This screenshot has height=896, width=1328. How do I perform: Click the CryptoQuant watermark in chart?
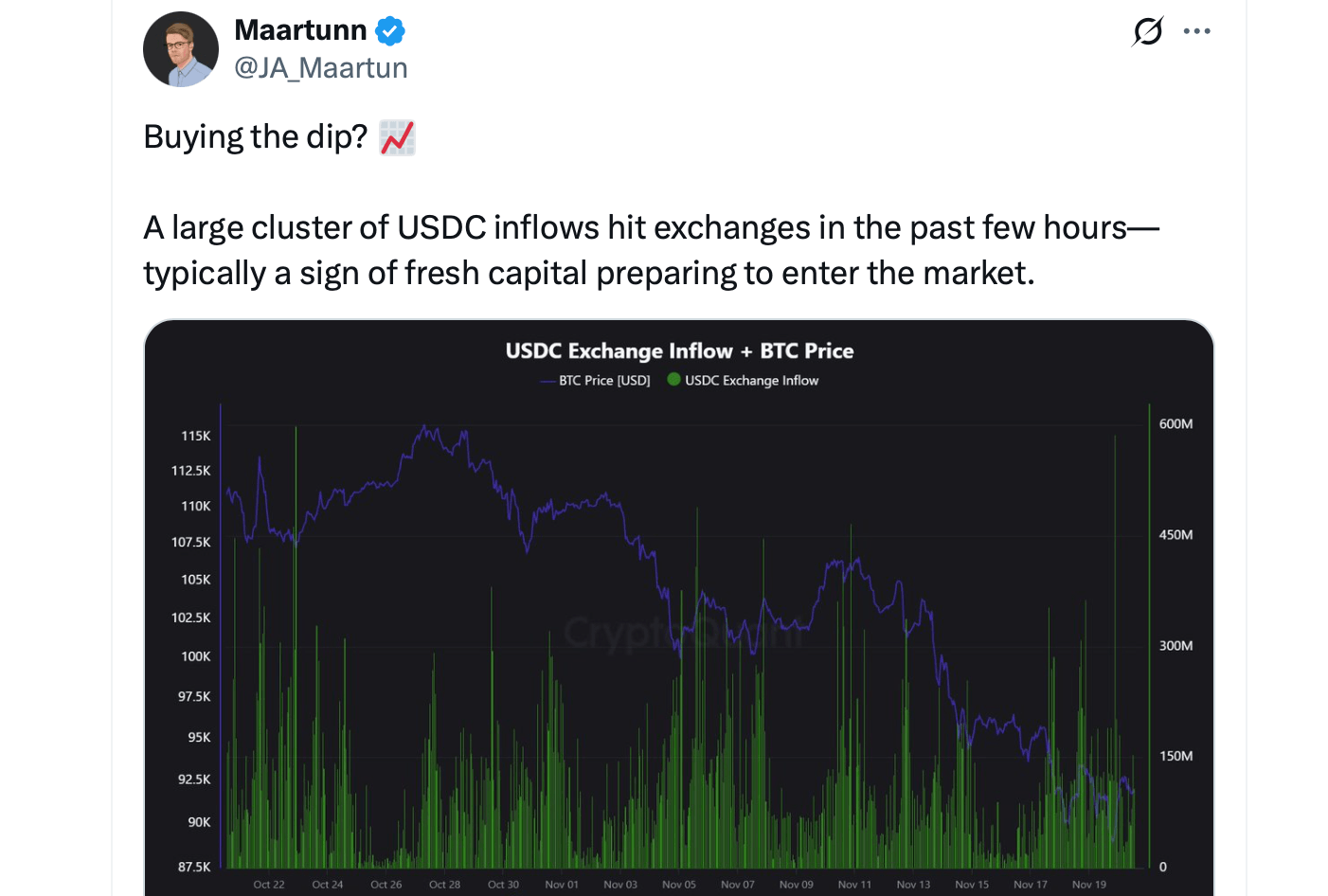click(x=683, y=632)
